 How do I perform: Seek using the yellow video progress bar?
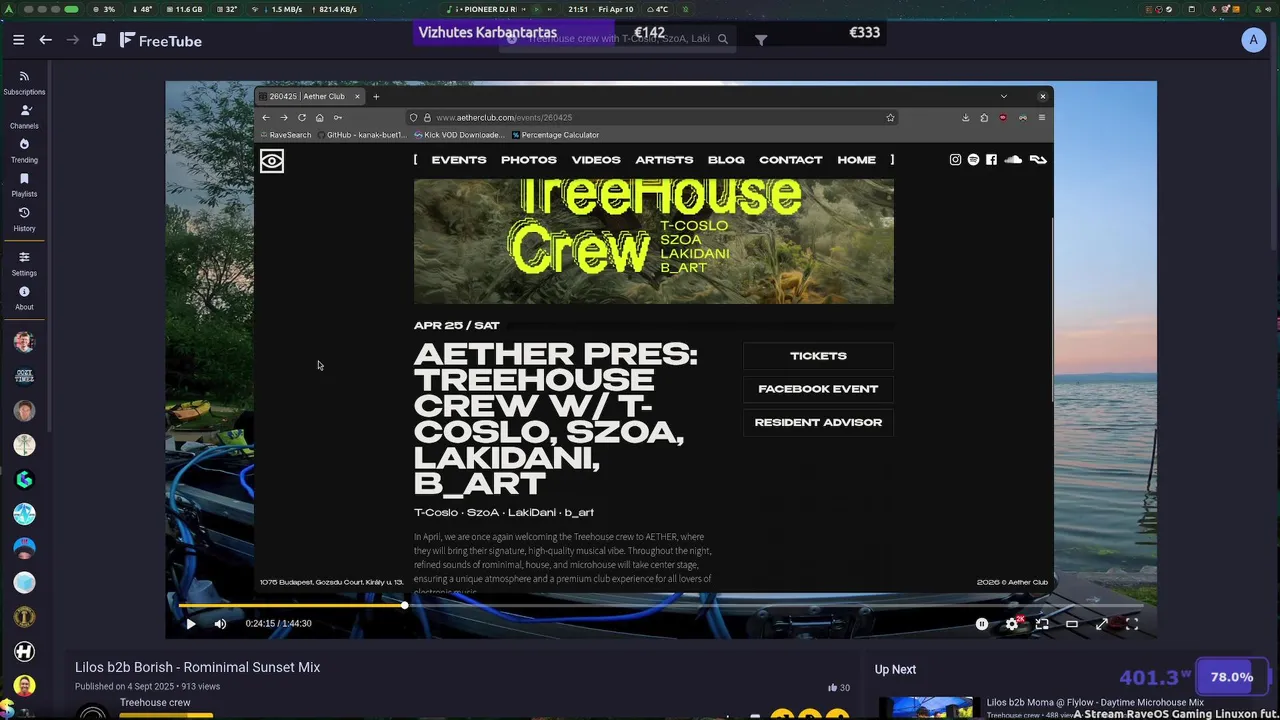click(x=661, y=605)
